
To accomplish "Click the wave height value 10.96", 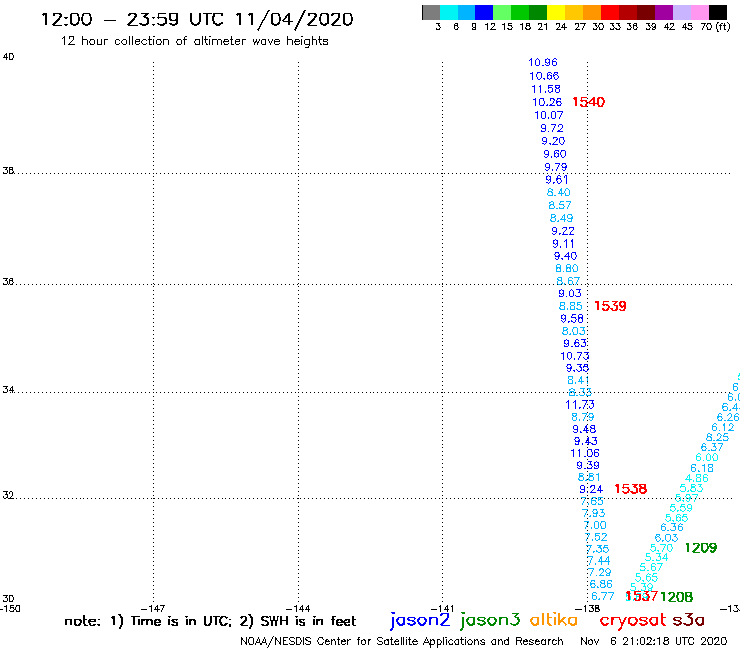I will pyautogui.click(x=543, y=62).
